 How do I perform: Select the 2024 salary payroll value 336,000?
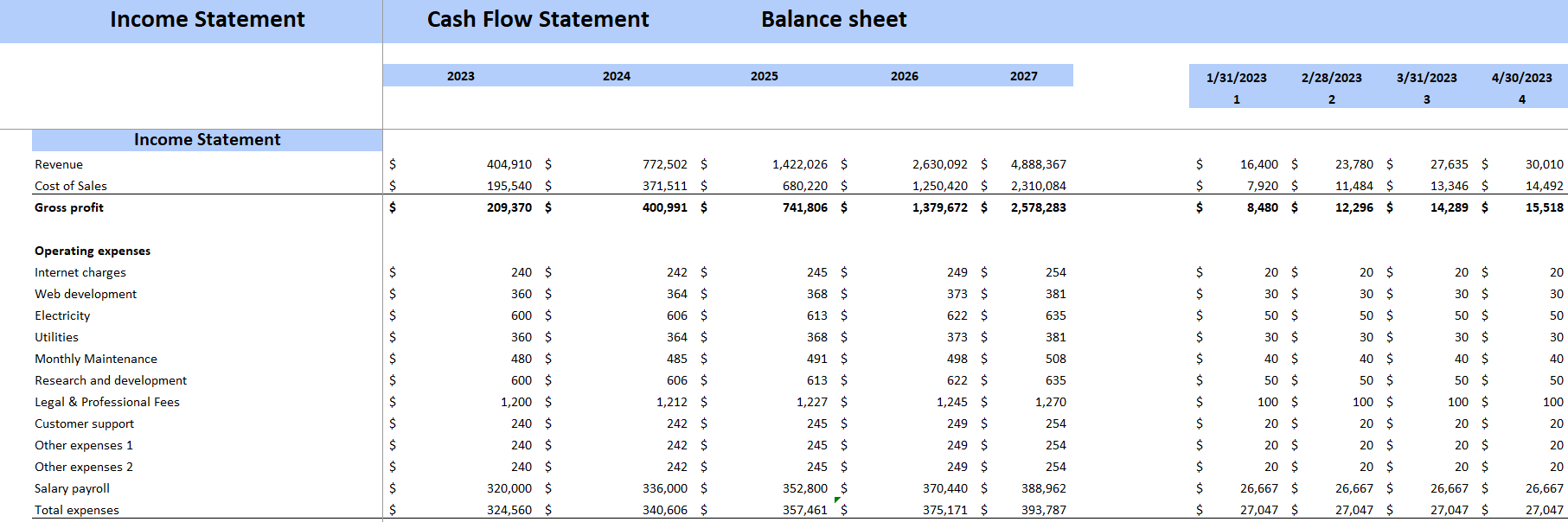pos(665,488)
